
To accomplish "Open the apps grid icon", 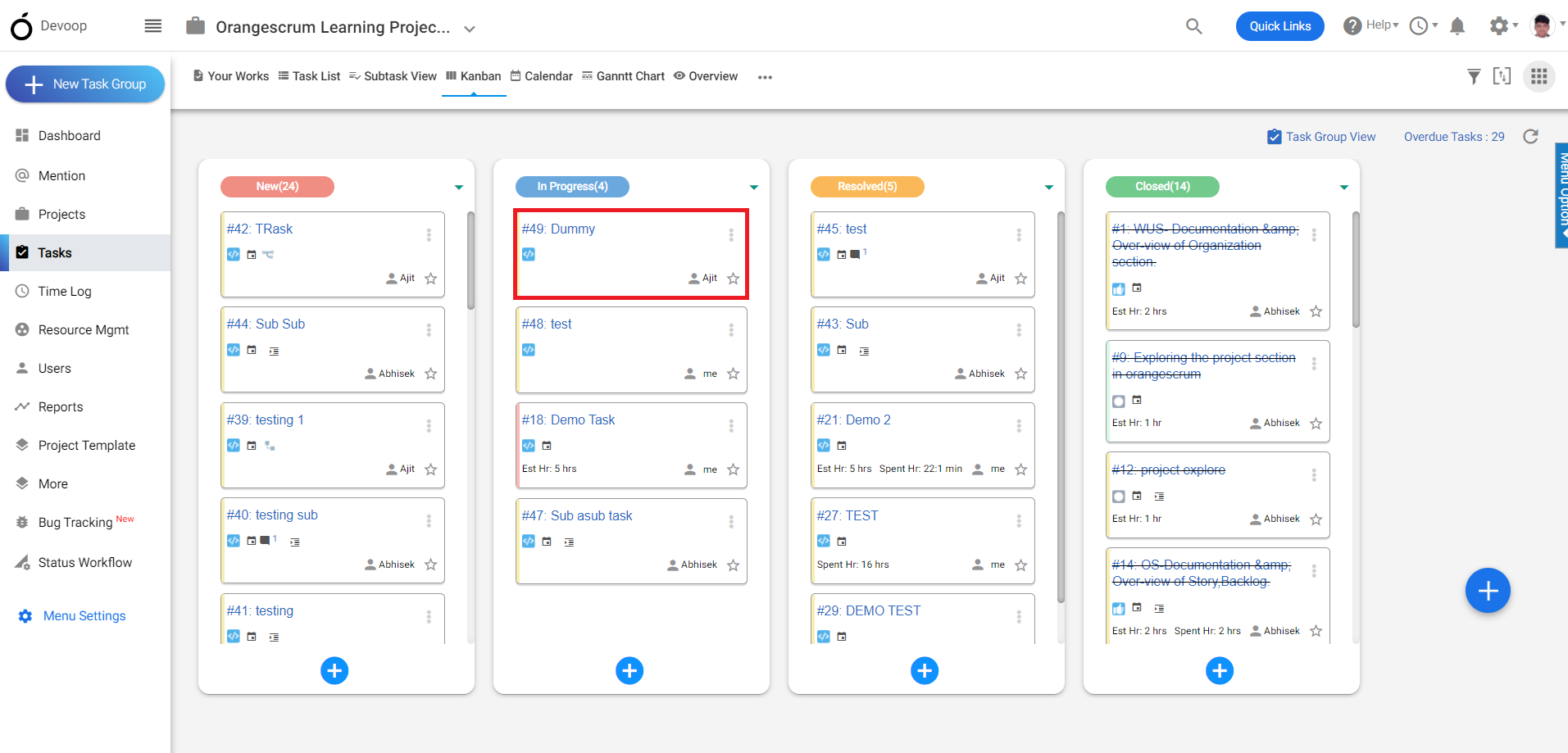I will tap(1539, 76).
